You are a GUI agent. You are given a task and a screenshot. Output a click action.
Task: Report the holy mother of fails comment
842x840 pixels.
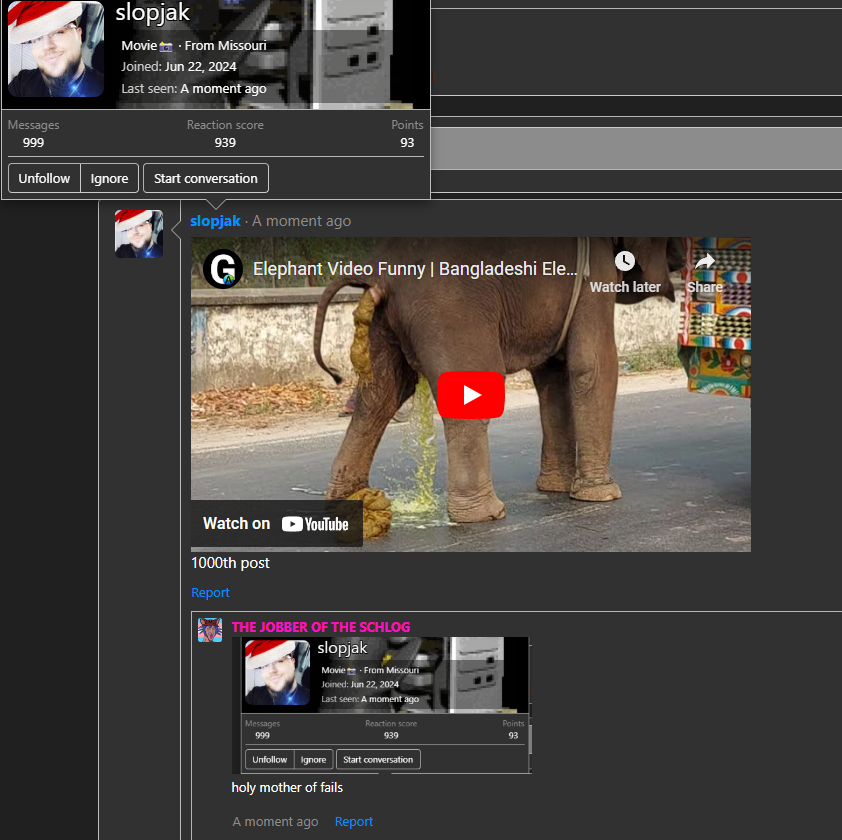click(353, 822)
